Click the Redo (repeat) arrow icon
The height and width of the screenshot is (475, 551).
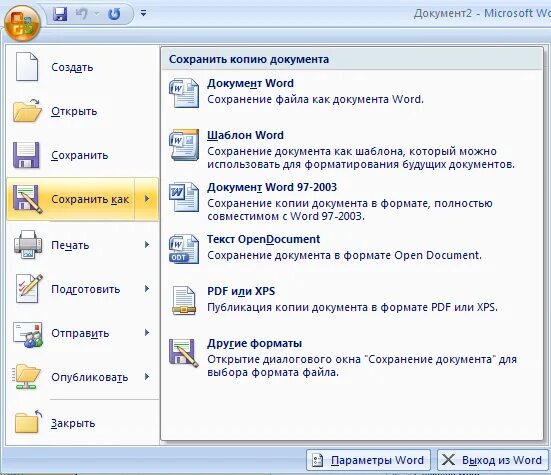(x=114, y=14)
